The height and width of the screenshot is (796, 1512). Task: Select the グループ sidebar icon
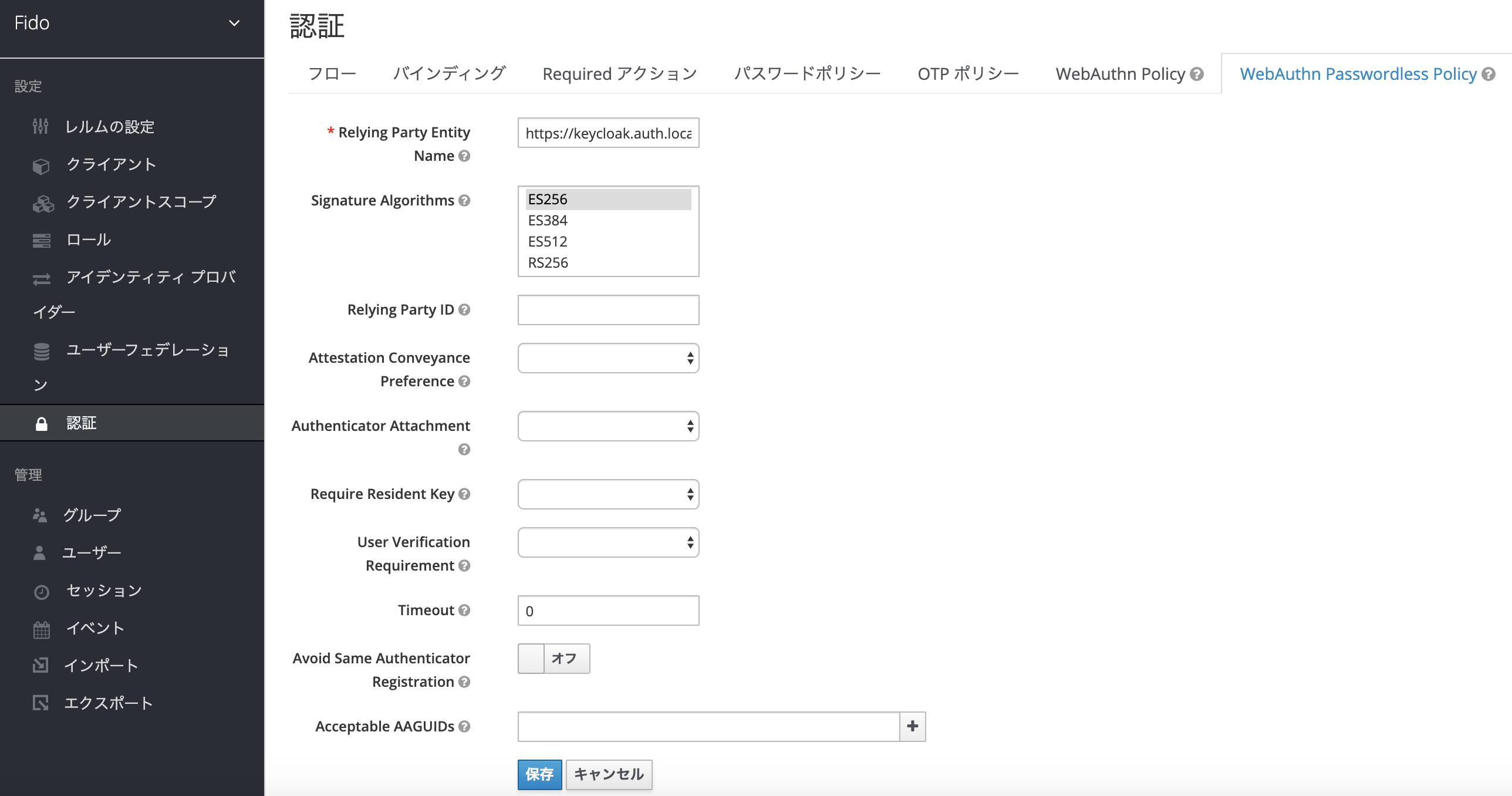tap(40, 514)
